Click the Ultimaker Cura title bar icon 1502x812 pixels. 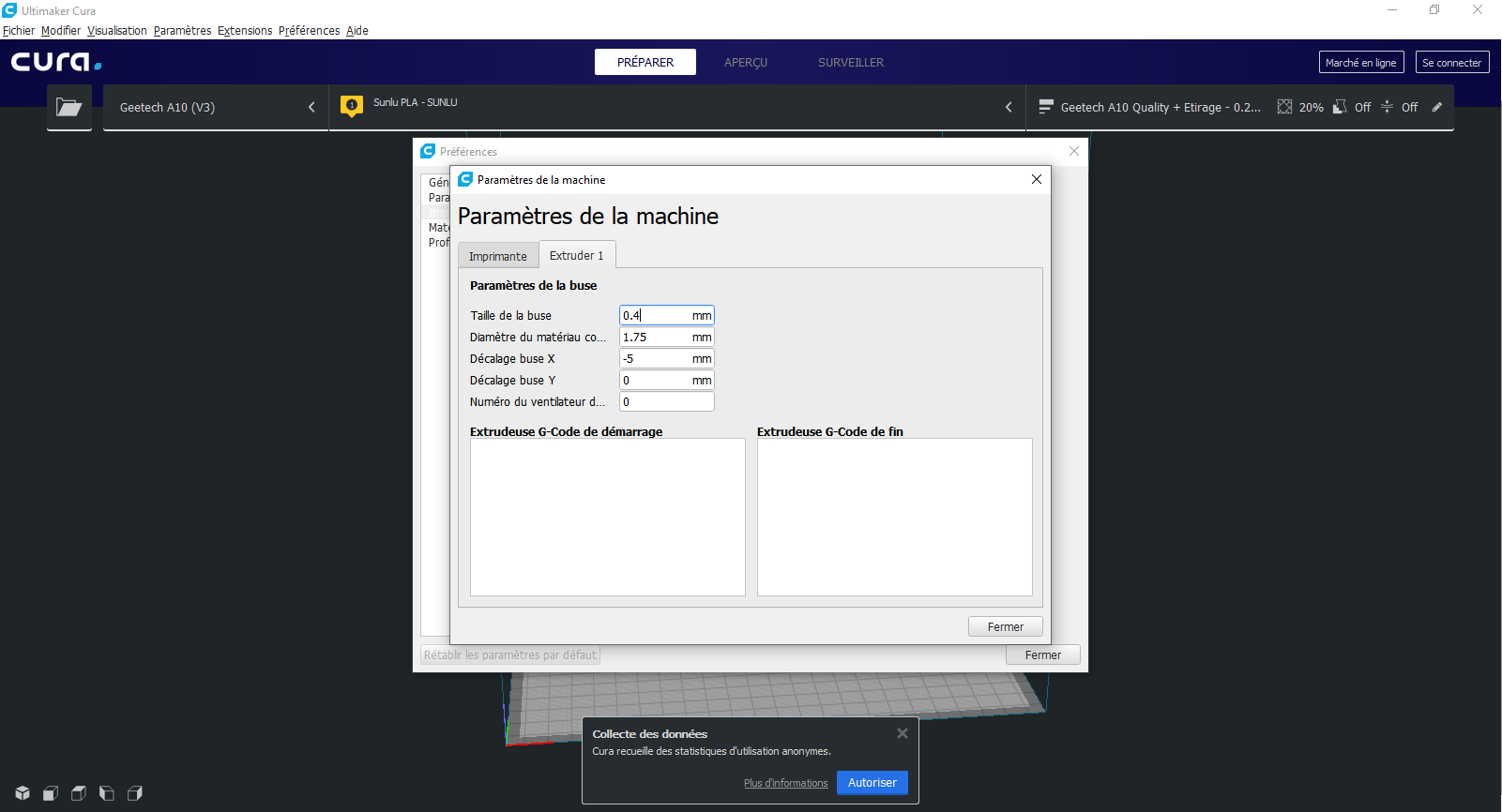(x=9, y=10)
